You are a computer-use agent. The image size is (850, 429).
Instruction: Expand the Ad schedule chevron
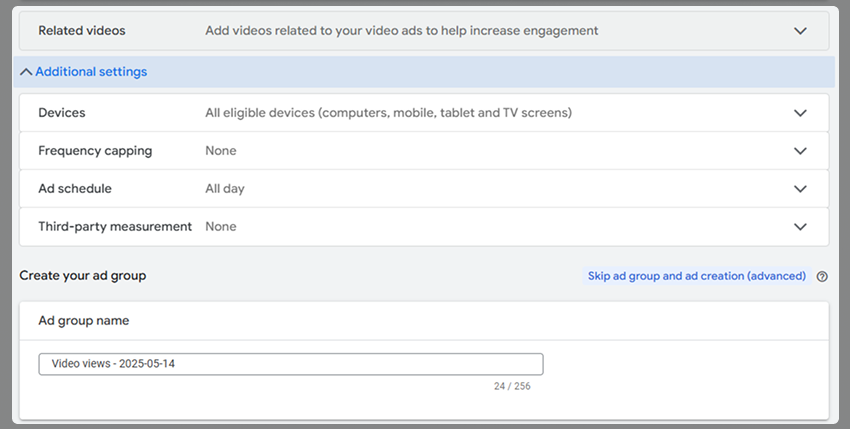click(800, 189)
